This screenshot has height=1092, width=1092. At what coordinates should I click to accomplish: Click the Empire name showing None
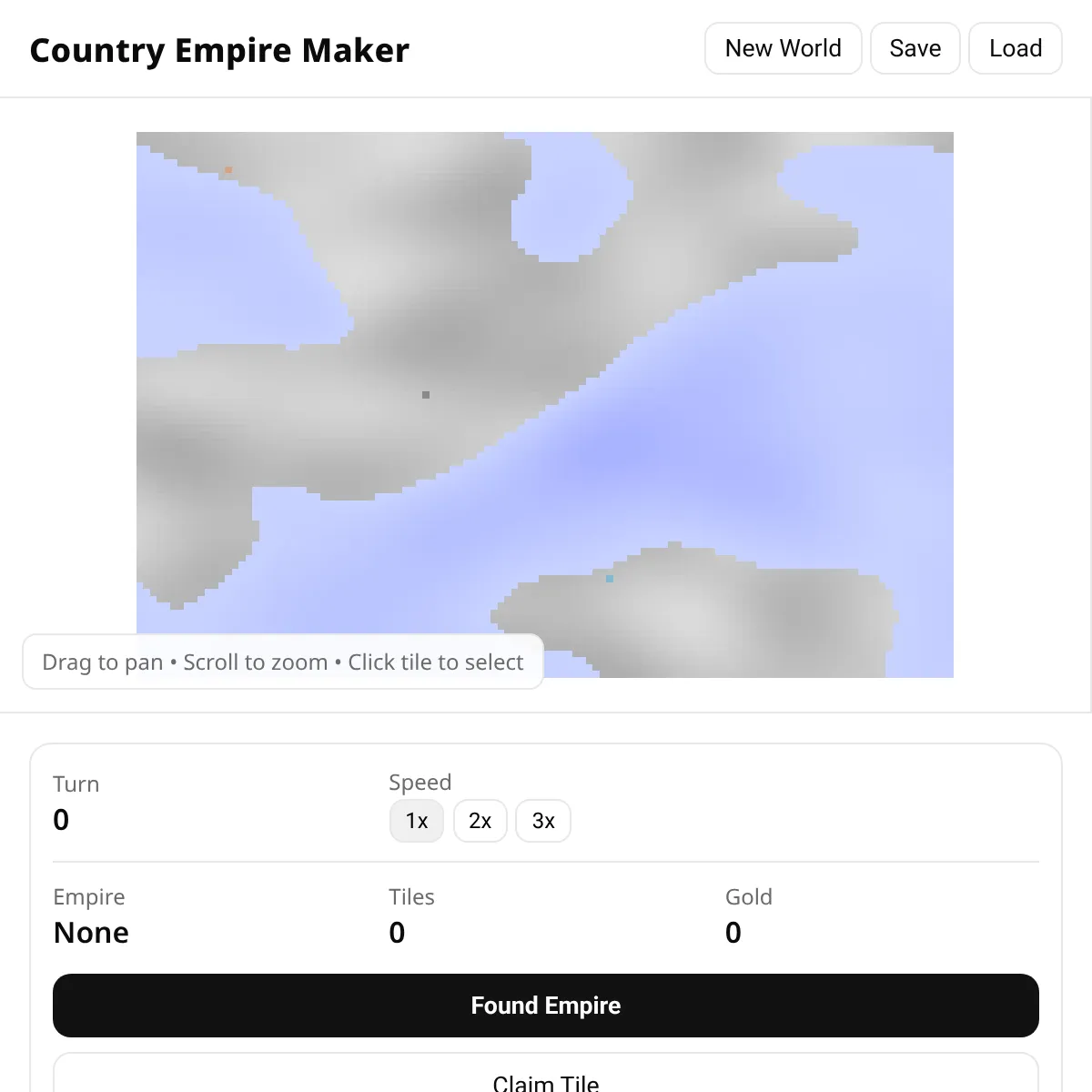tap(91, 933)
